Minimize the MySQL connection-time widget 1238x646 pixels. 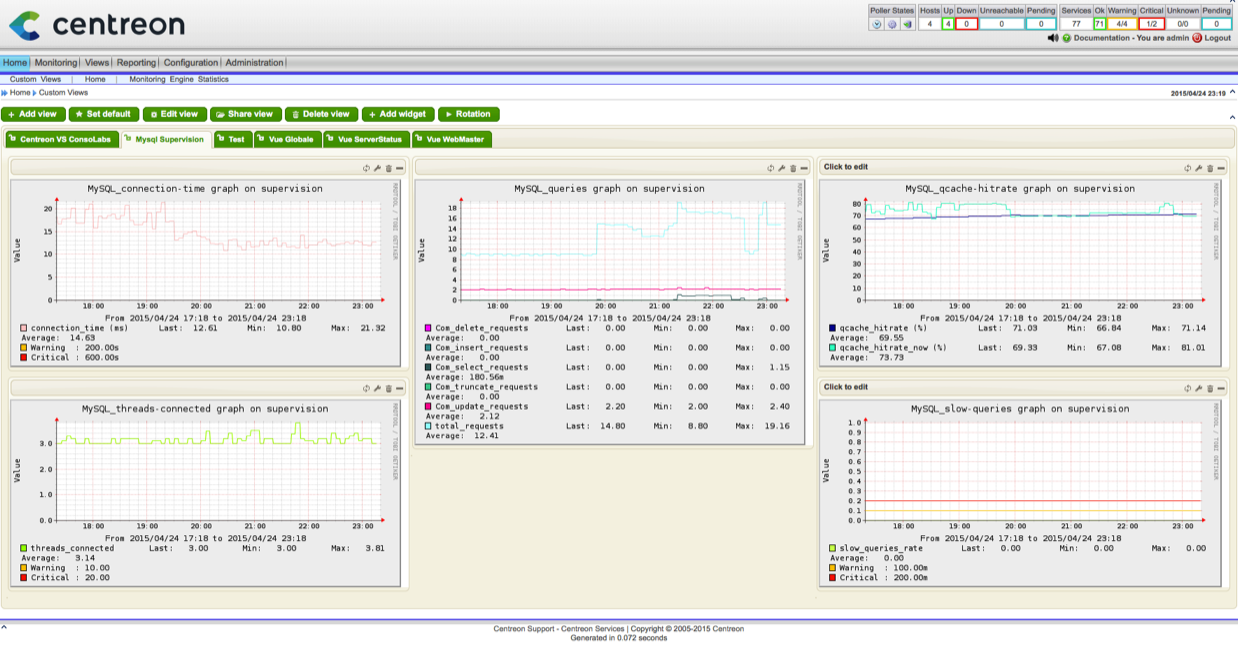(399, 168)
